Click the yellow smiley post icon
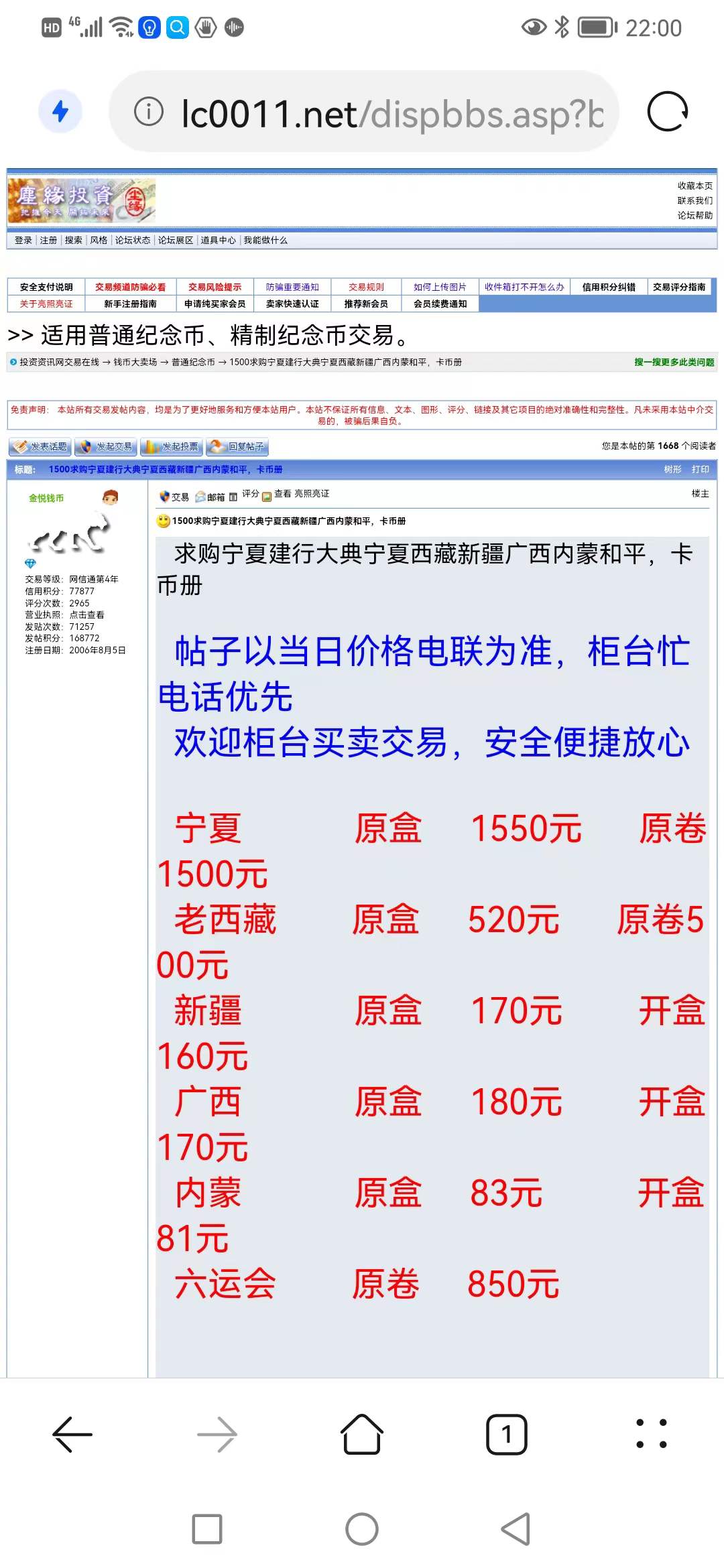This screenshot has height=1568, width=724. pos(163,520)
